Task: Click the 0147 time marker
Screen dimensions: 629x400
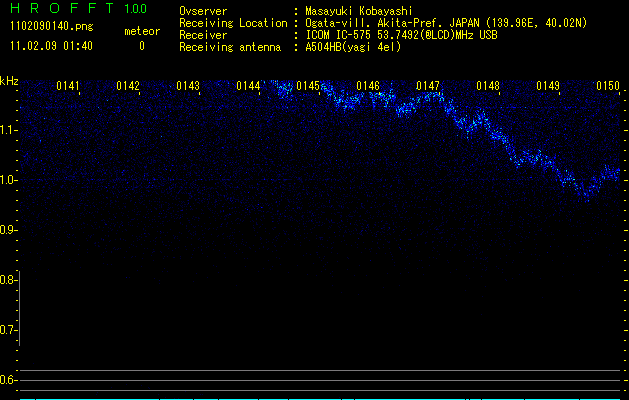Action: [428, 86]
